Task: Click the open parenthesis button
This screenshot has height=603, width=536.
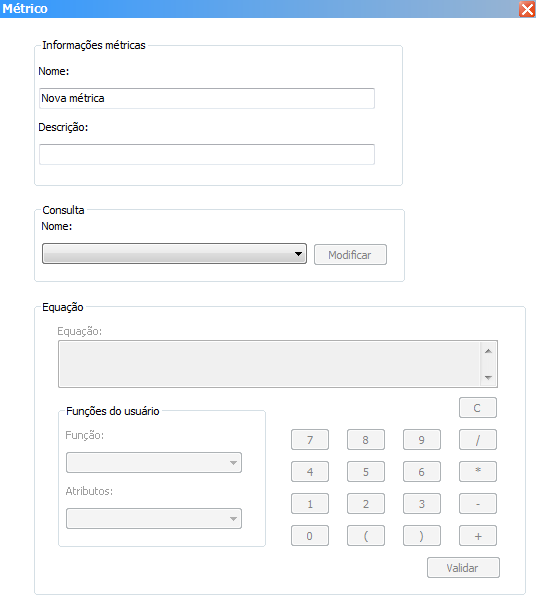Action: tap(366, 536)
